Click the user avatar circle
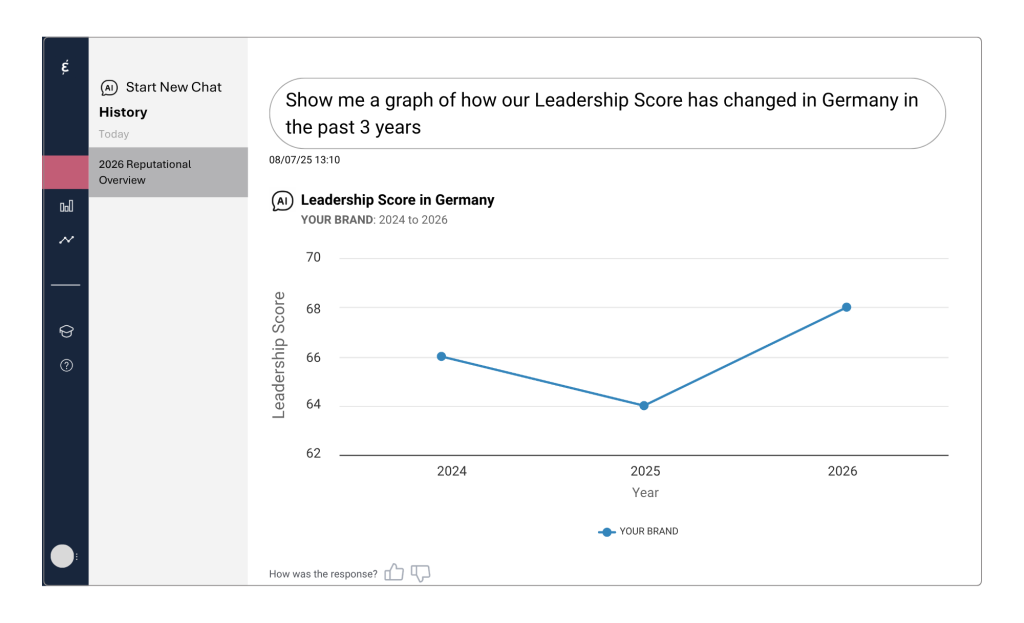Image resolution: width=1024 pixels, height=623 pixels. (62, 556)
